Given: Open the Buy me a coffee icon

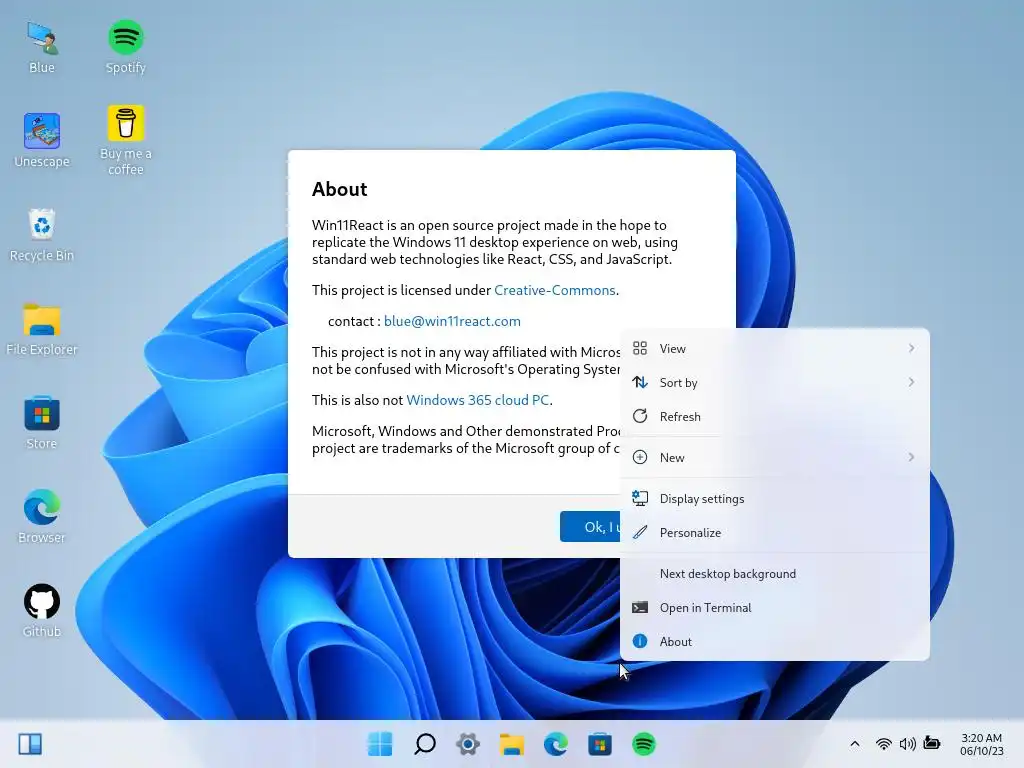Looking at the screenshot, I should coord(125,140).
